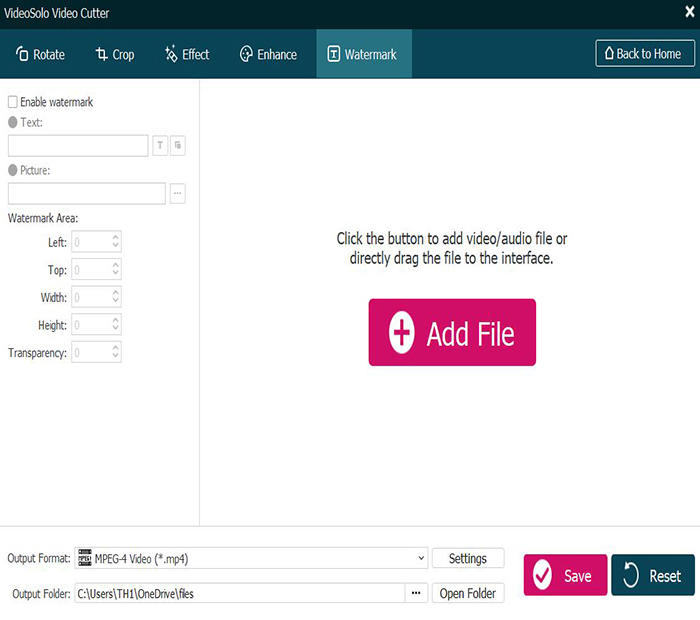The width and height of the screenshot is (700, 620).
Task: Decrease the Top value with down arrow
Action: pos(116,274)
